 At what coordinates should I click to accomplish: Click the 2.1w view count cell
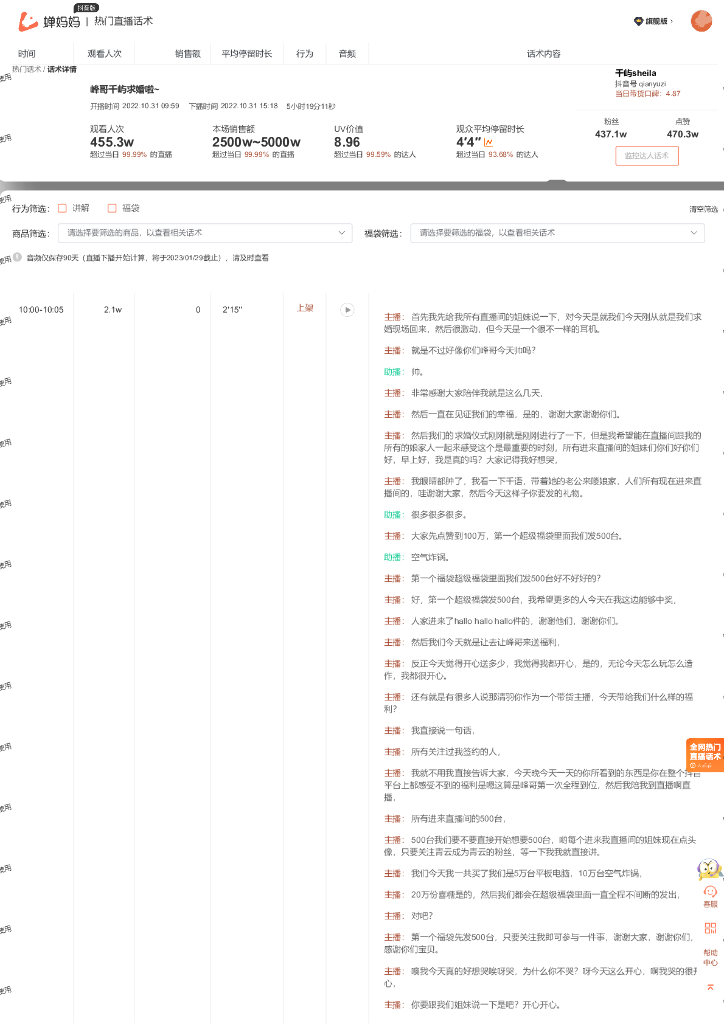[113, 310]
